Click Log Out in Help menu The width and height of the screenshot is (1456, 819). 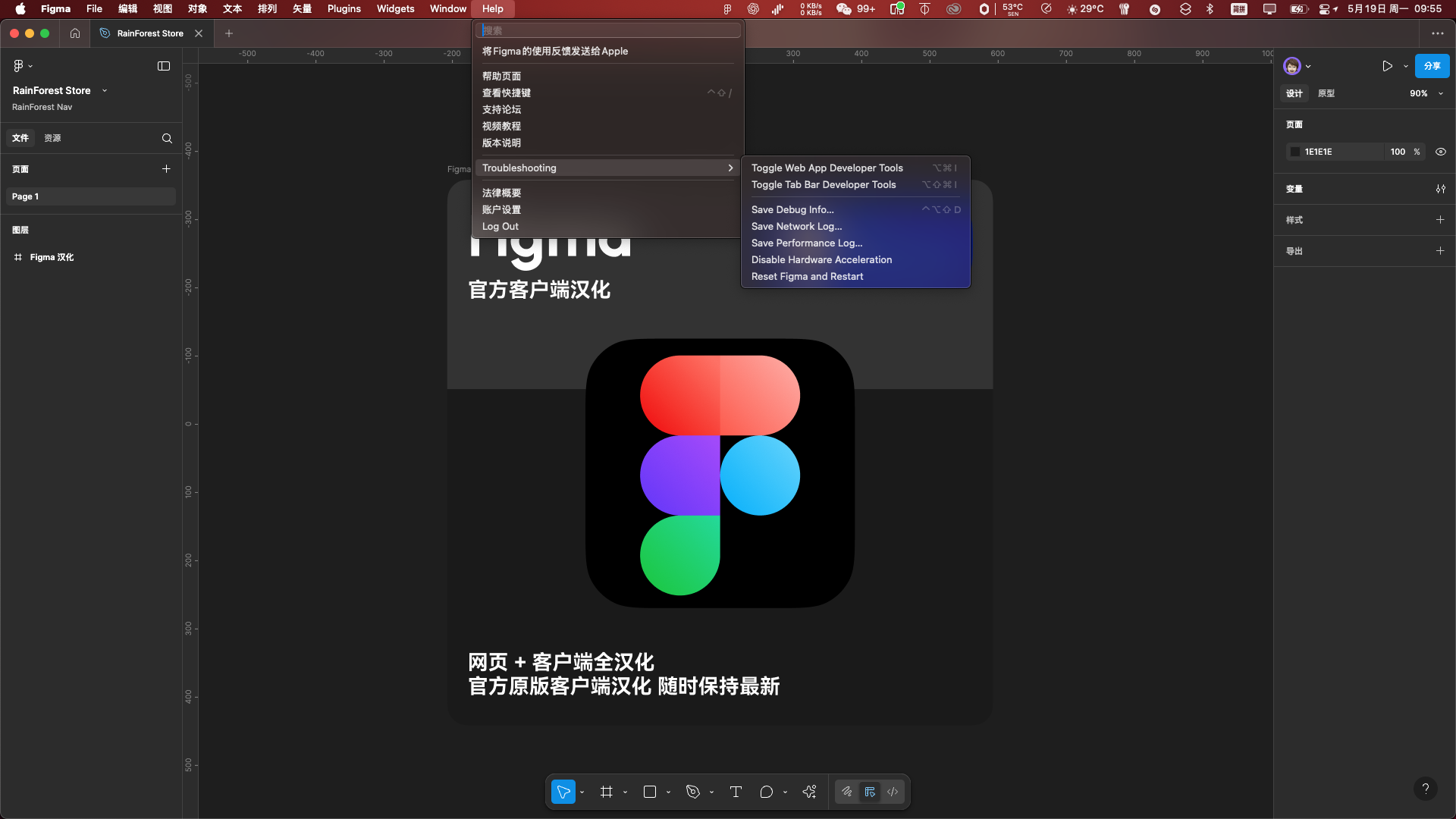[500, 226]
